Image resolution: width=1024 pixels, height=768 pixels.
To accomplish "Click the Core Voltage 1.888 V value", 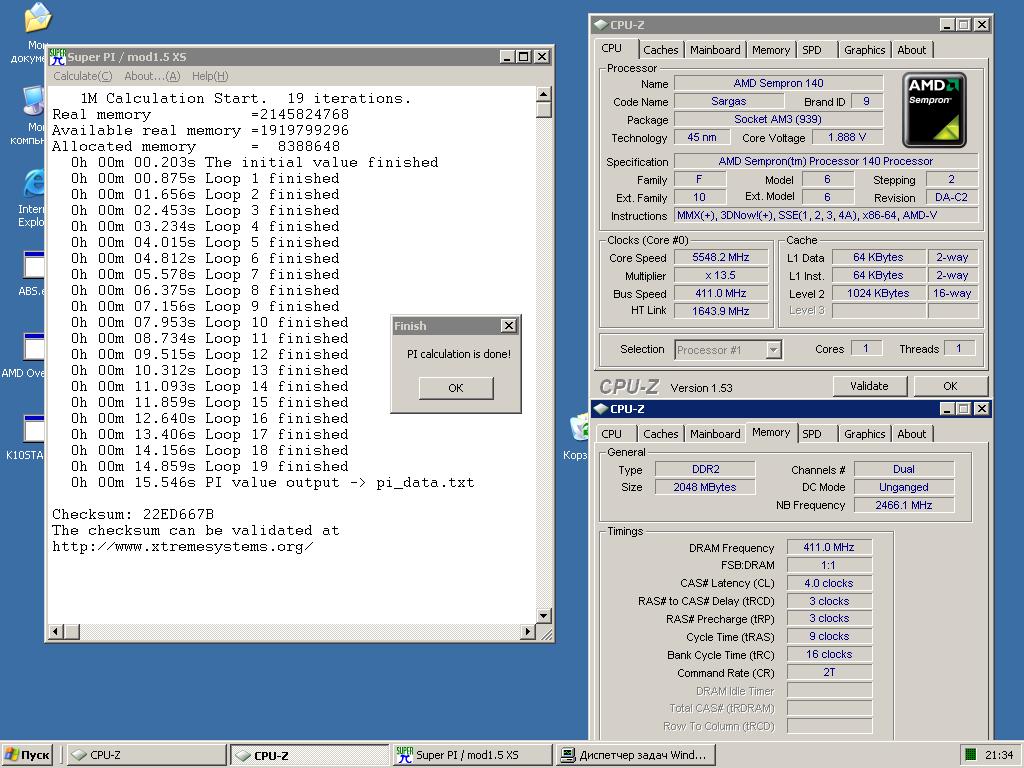I will (x=847, y=137).
